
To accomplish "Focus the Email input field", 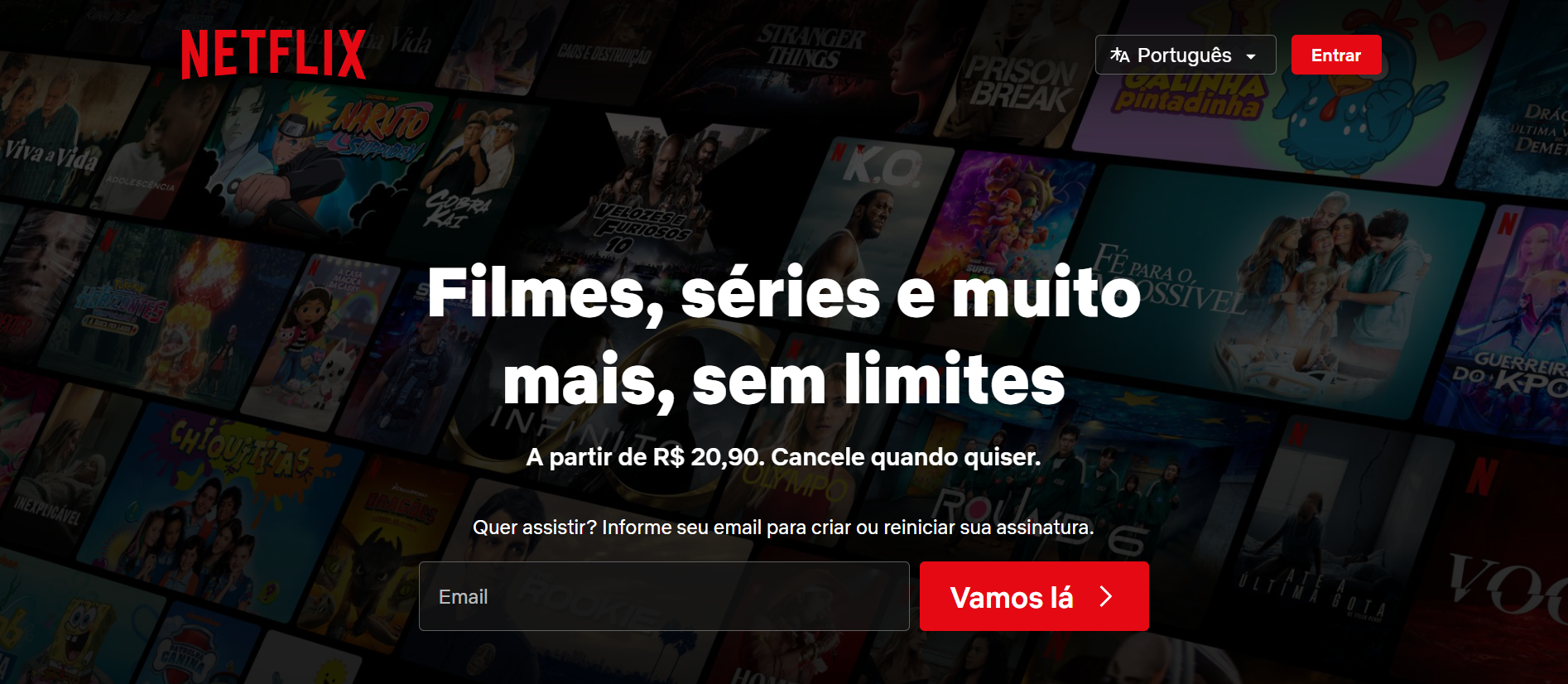I will tap(664, 596).
